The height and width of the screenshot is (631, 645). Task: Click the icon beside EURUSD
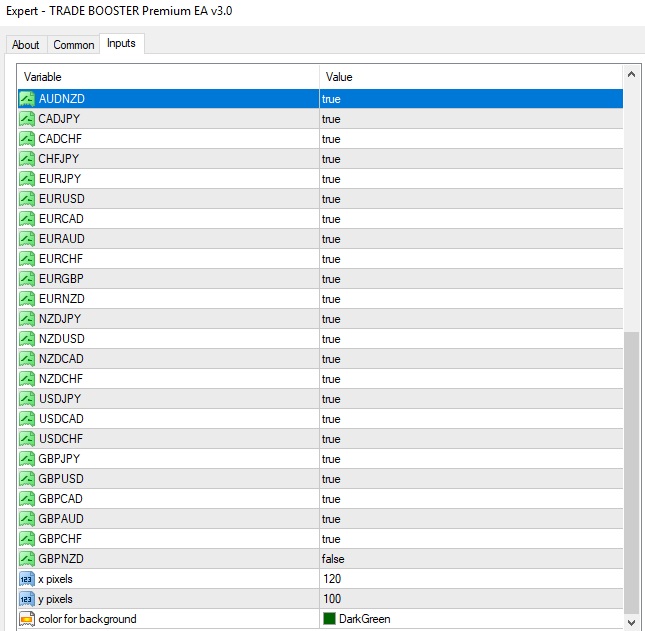pyautogui.click(x=27, y=199)
